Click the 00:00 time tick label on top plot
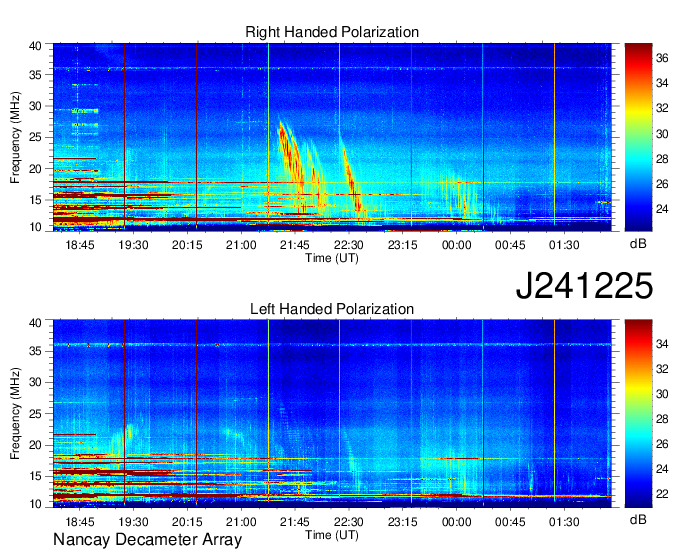680x552 pixels. [x=456, y=245]
